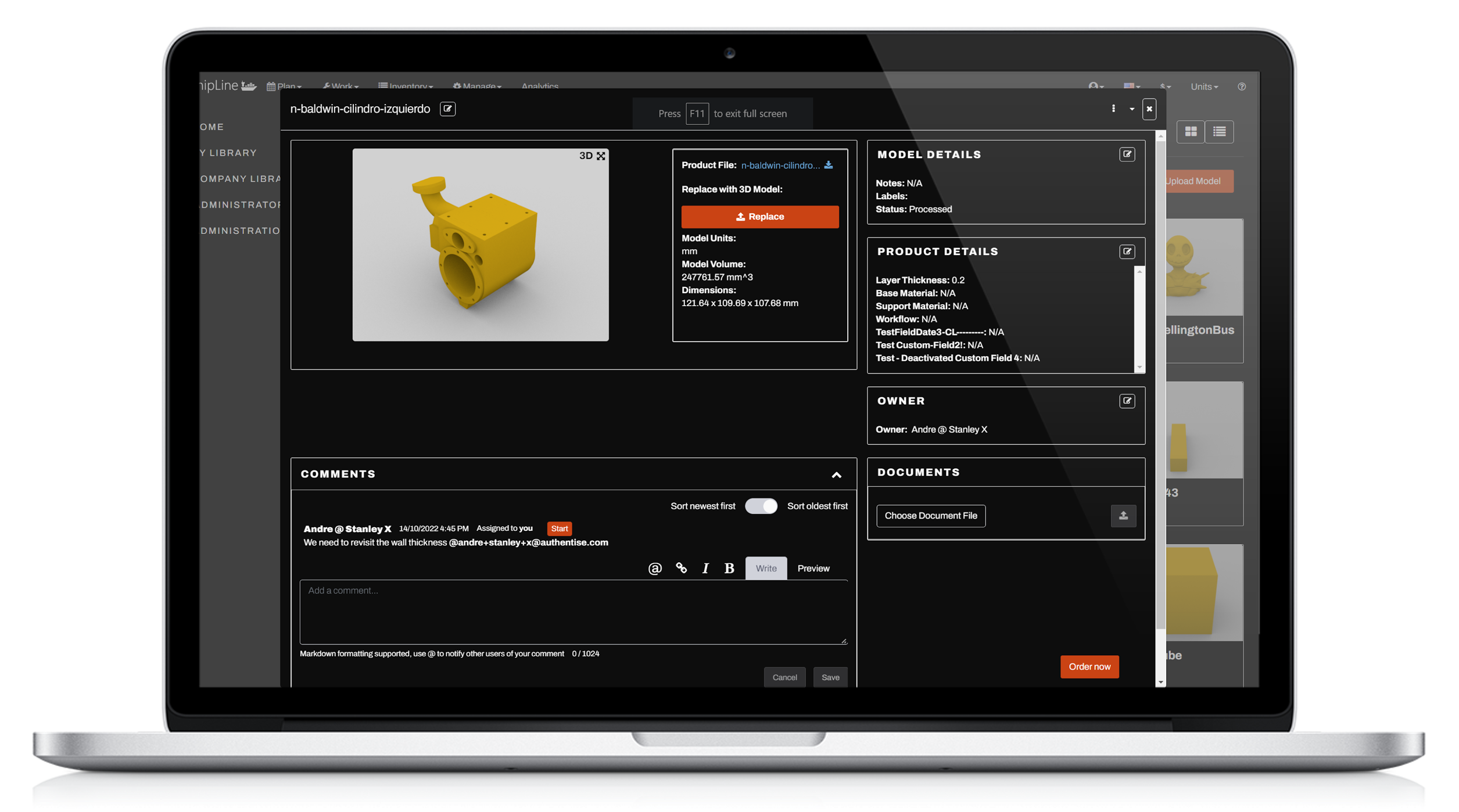Download the product file via download icon
The image size is (1459, 812).
[829, 166]
